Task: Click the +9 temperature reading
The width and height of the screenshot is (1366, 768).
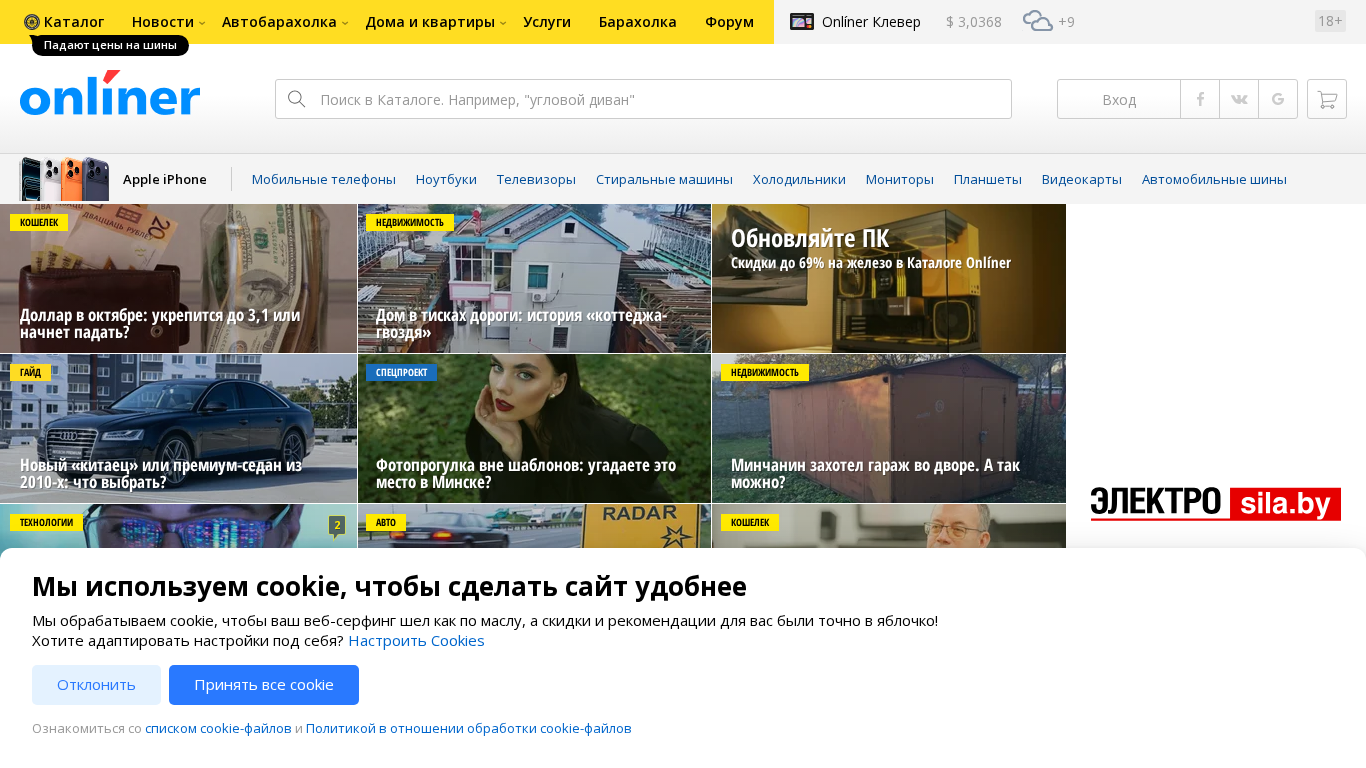Action: click(x=1066, y=21)
